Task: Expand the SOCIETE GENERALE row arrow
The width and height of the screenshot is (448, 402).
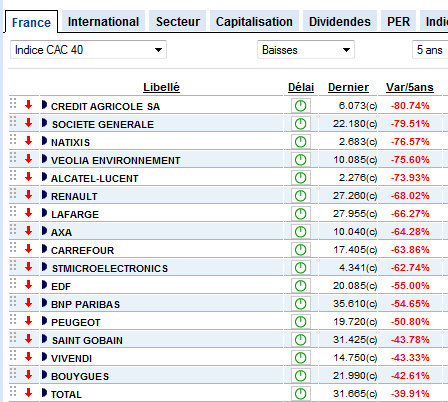Action: point(44,123)
